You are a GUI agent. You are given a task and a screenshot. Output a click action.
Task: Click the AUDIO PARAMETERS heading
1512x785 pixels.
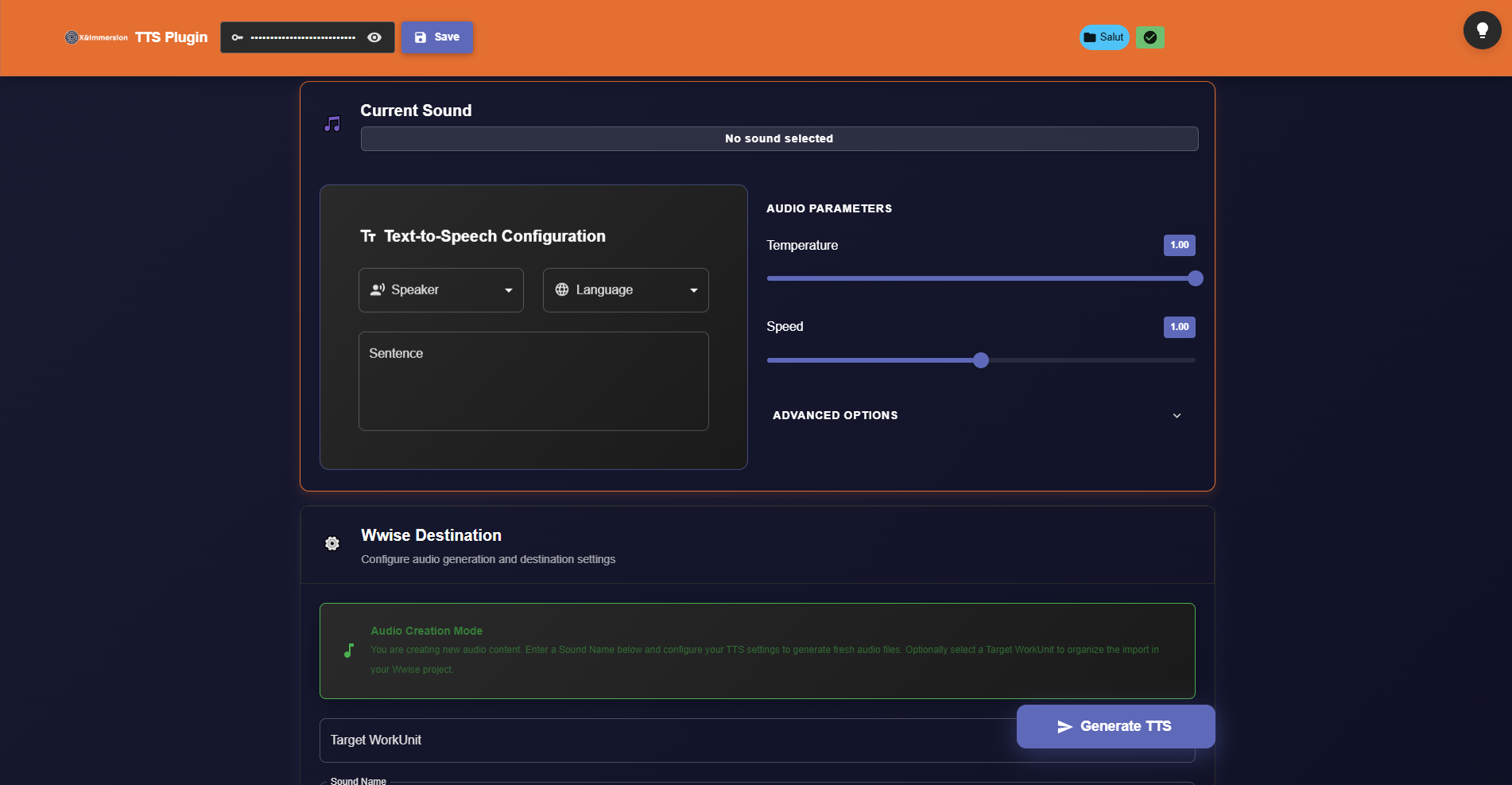coord(829,208)
